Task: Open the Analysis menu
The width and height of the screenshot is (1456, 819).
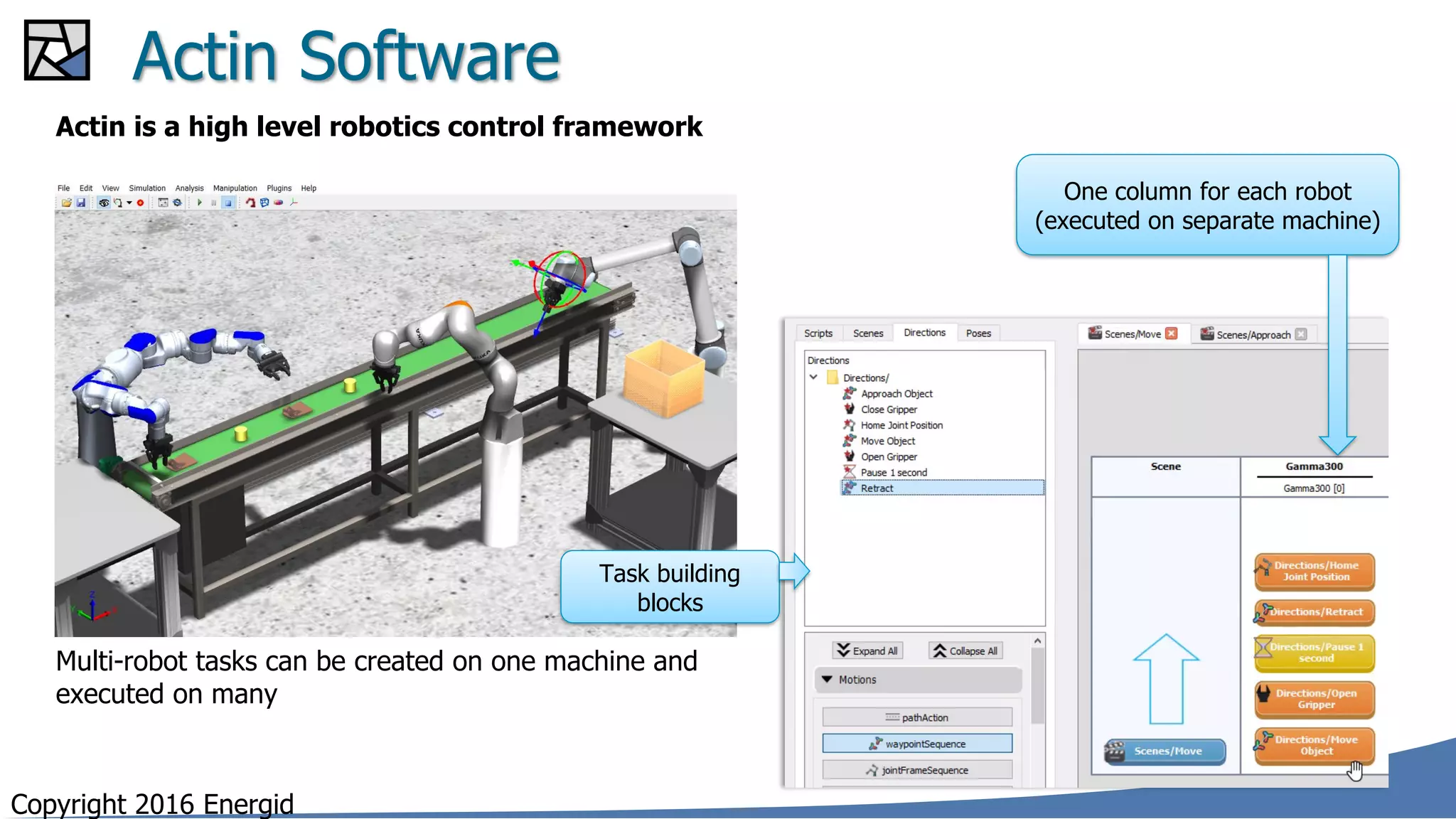Action: (x=189, y=188)
